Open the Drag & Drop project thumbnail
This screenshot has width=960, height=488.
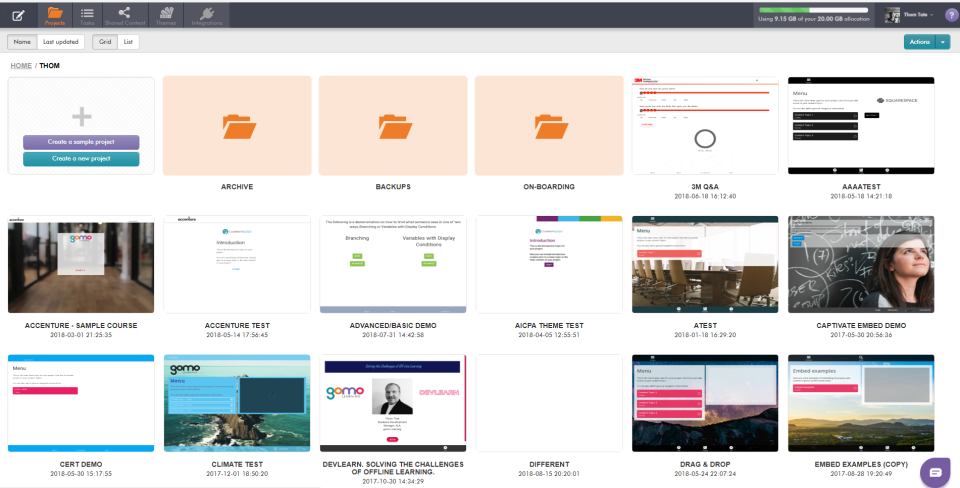[x=705, y=403]
